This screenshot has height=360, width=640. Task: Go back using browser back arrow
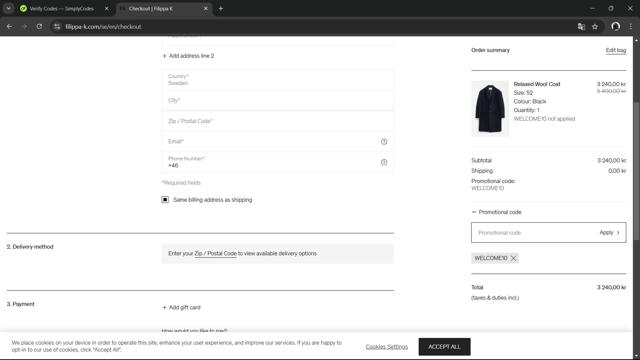pos(9,27)
